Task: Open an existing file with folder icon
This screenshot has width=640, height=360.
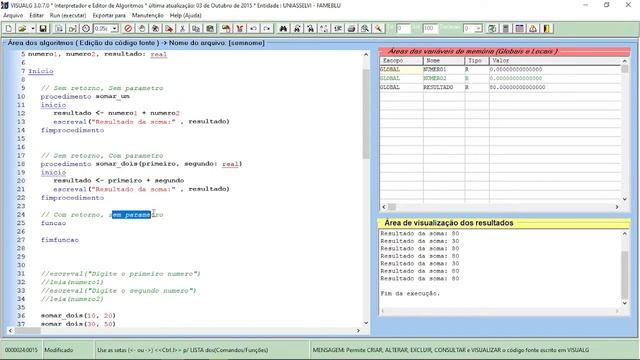Action: point(22,29)
